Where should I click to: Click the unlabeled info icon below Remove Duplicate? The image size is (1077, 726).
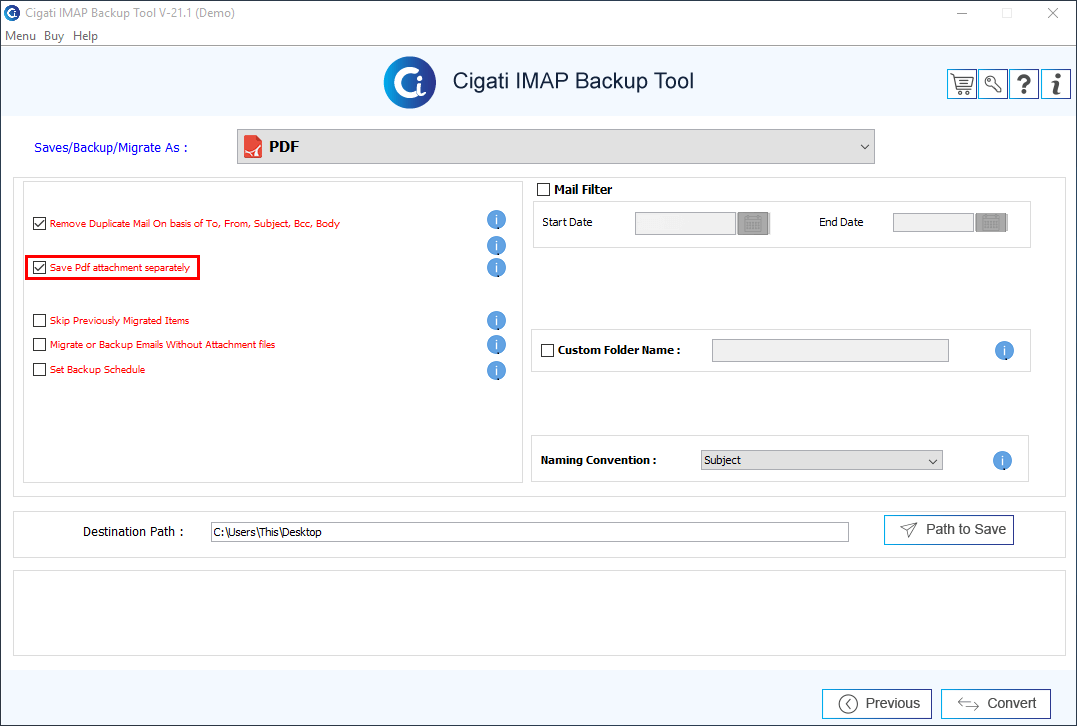pyautogui.click(x=496, y=246)
